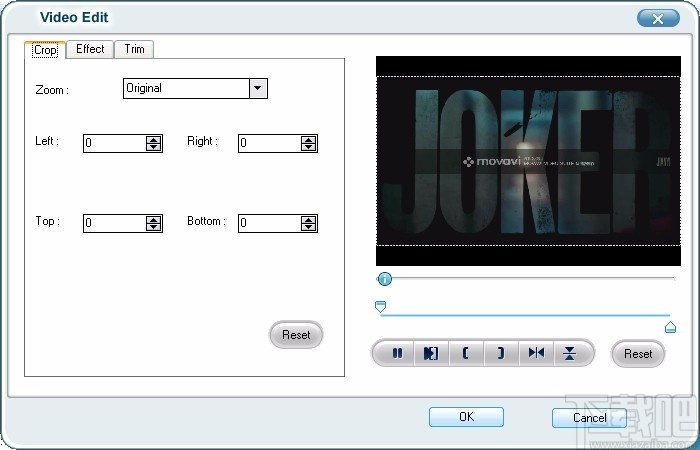Image resolution: width=700 pixels, height=450 pixels.
Task: Open the Trim tab
Action: coord(134,49)
